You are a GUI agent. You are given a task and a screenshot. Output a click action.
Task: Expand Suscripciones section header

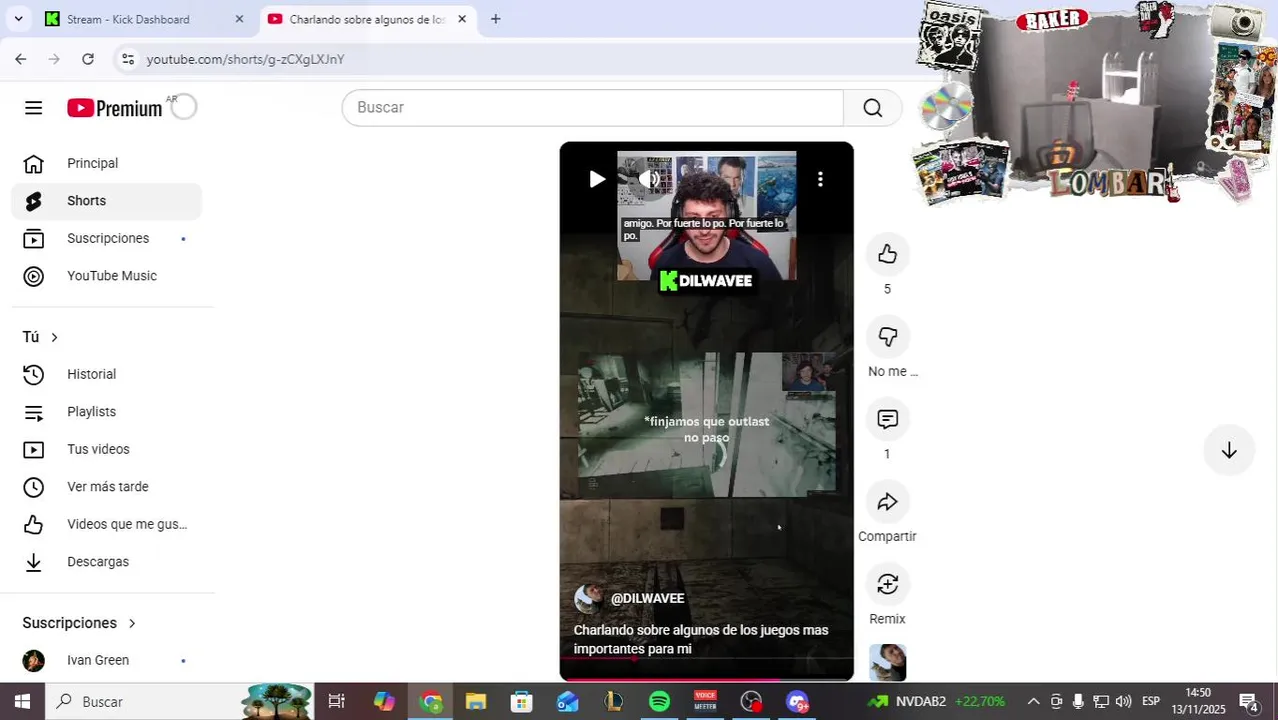click(79, 623)
